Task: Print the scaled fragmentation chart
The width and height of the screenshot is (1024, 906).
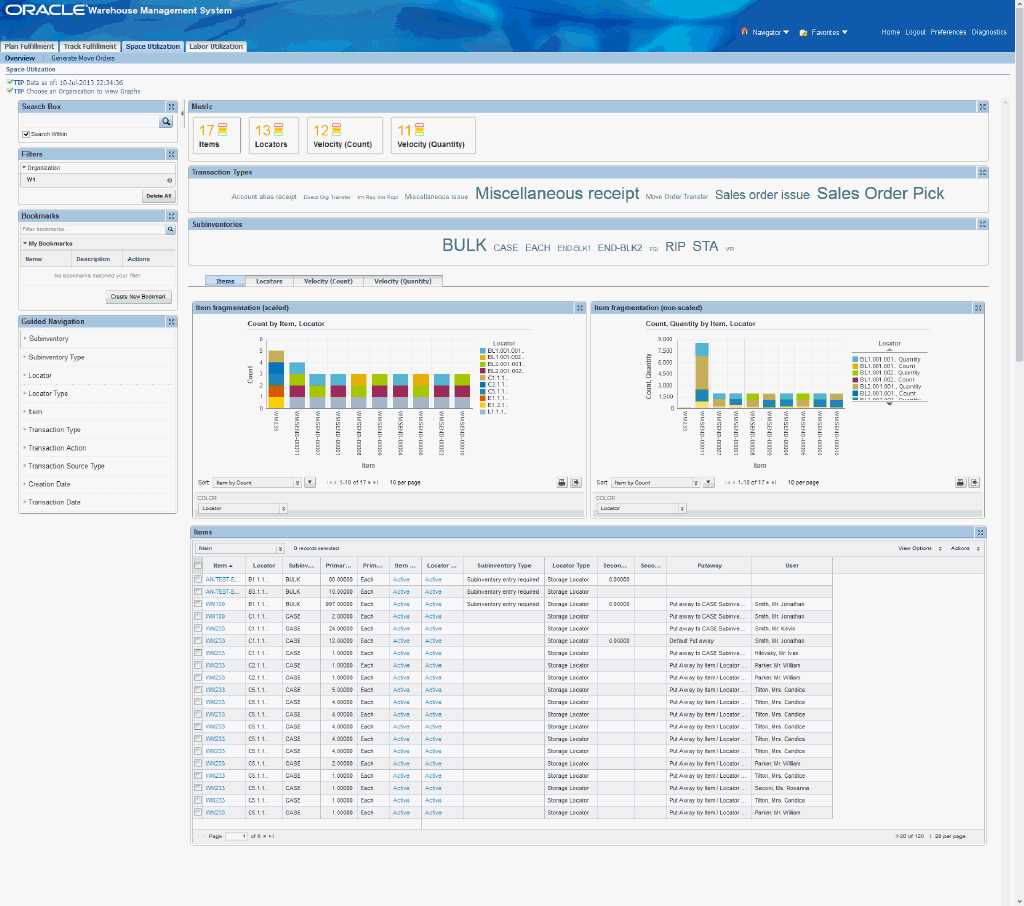Action: (x=562, y=483)
